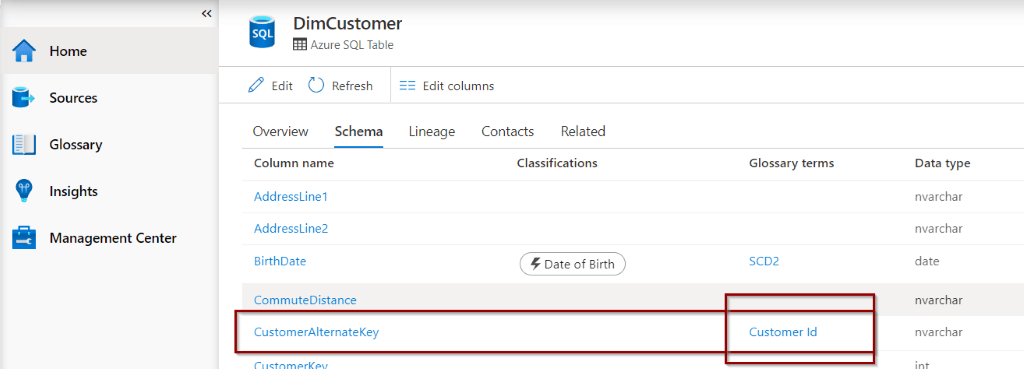Click the Refresh circular arrow icon
The height and width of the screenshot is (369, 1024).
point(316,86)
